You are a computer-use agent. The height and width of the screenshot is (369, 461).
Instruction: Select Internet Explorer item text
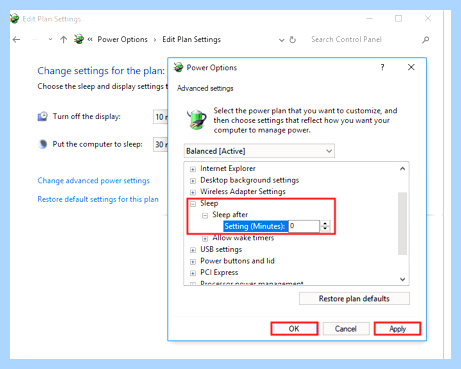point(228,169)
